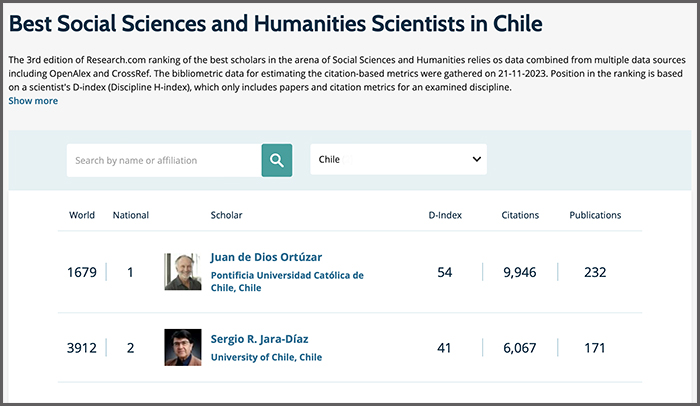Click the World rank column header
Screen dimensions: 700x406
coord(82,215)
